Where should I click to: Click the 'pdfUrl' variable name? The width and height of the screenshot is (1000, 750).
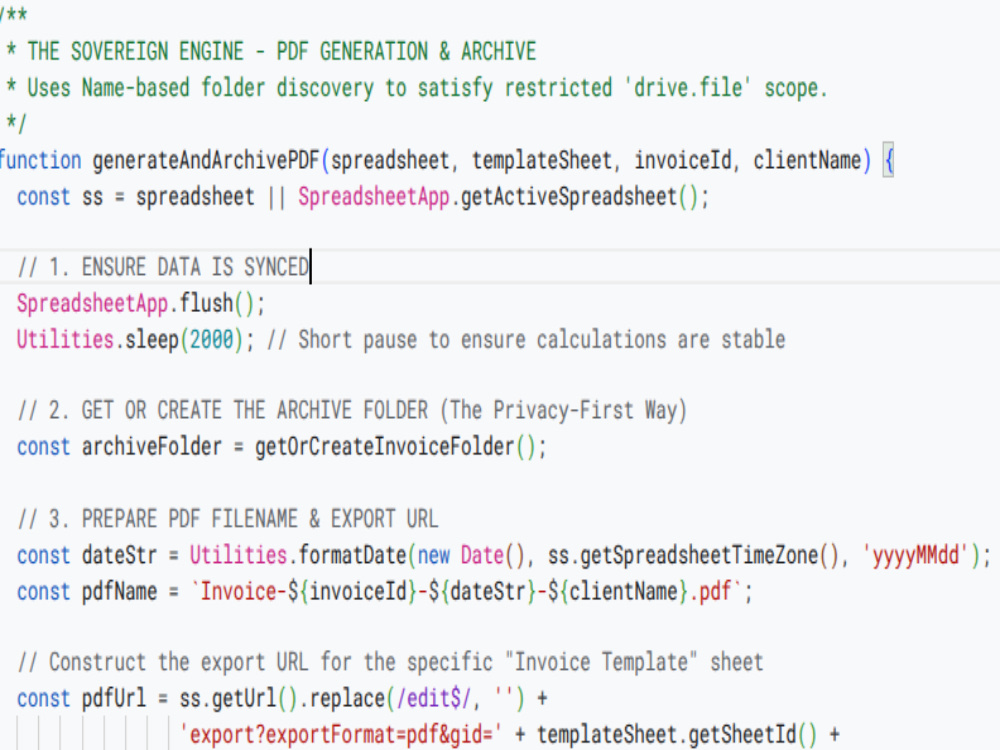tap(114, 699)
